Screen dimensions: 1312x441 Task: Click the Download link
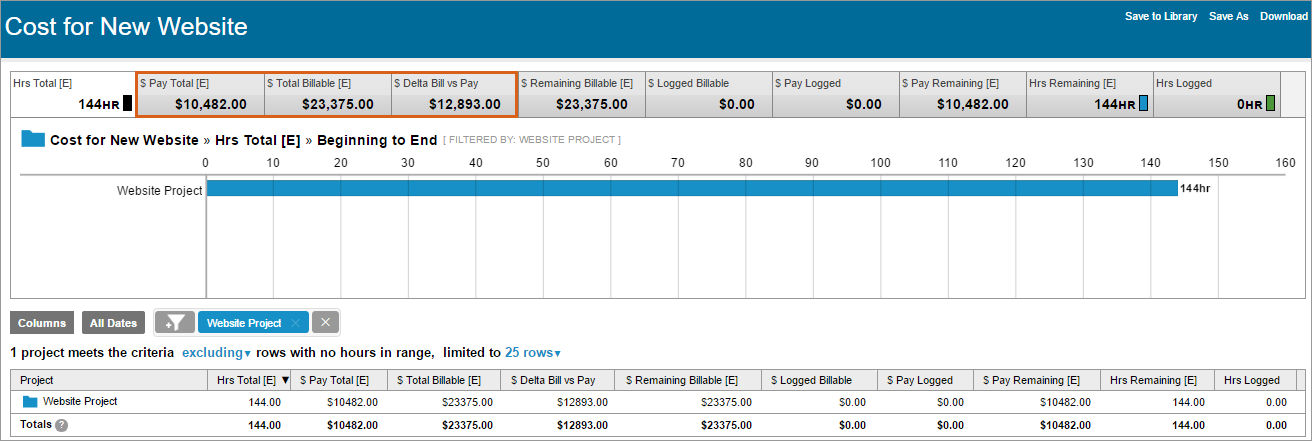click(1283, 16)
